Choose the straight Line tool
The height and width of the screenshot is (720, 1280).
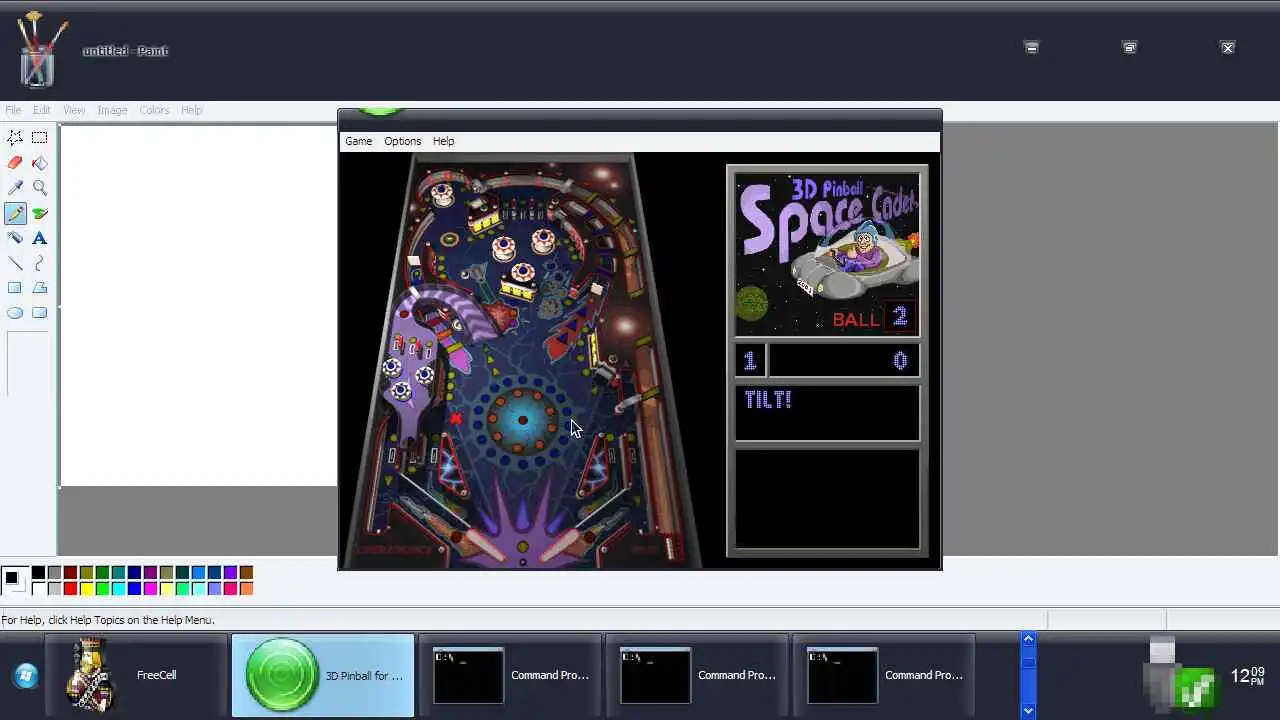[x=15, y=263]
